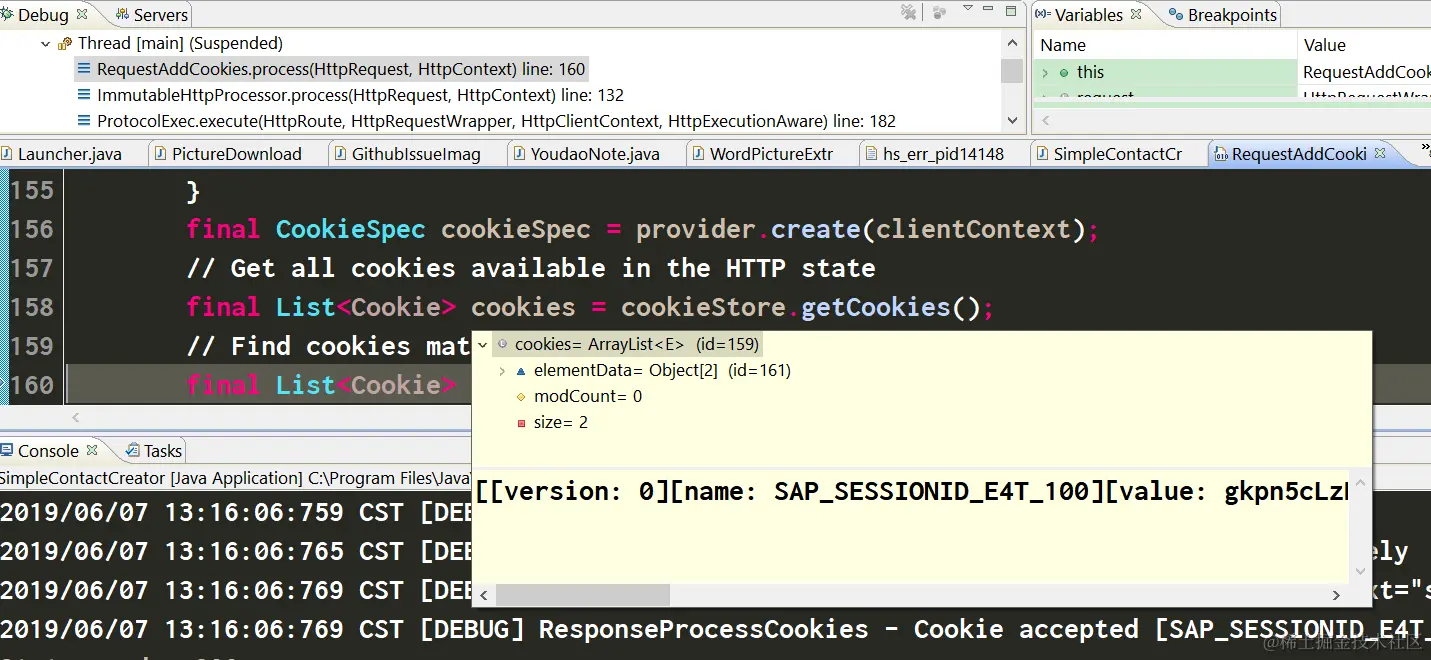Click the editor horizontal scroll left arrow

tap(77, 417)
